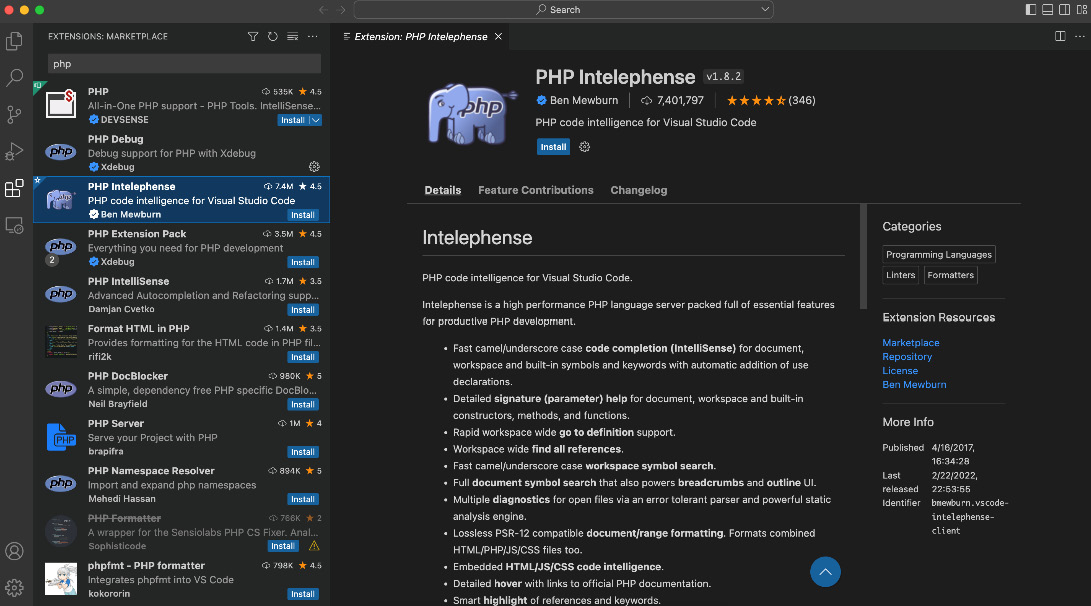Image resolution: width=1091 pixels, height=606 pixels.
Task: Open the command center search dropdown chevron
Action: point(765,10)
